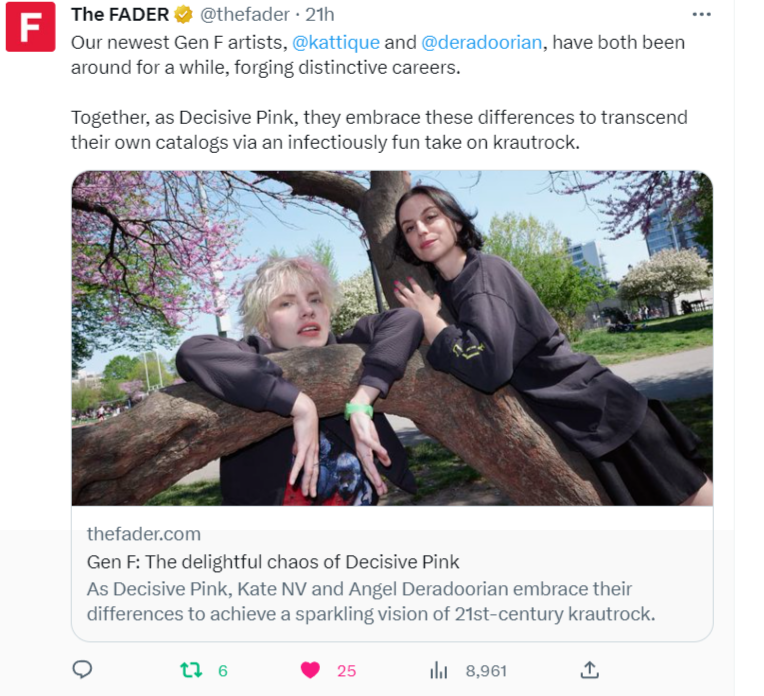The height and width of the screenshot is (696, 764).
Task: Open the 21h timestamp link
Action: (320, 15)
